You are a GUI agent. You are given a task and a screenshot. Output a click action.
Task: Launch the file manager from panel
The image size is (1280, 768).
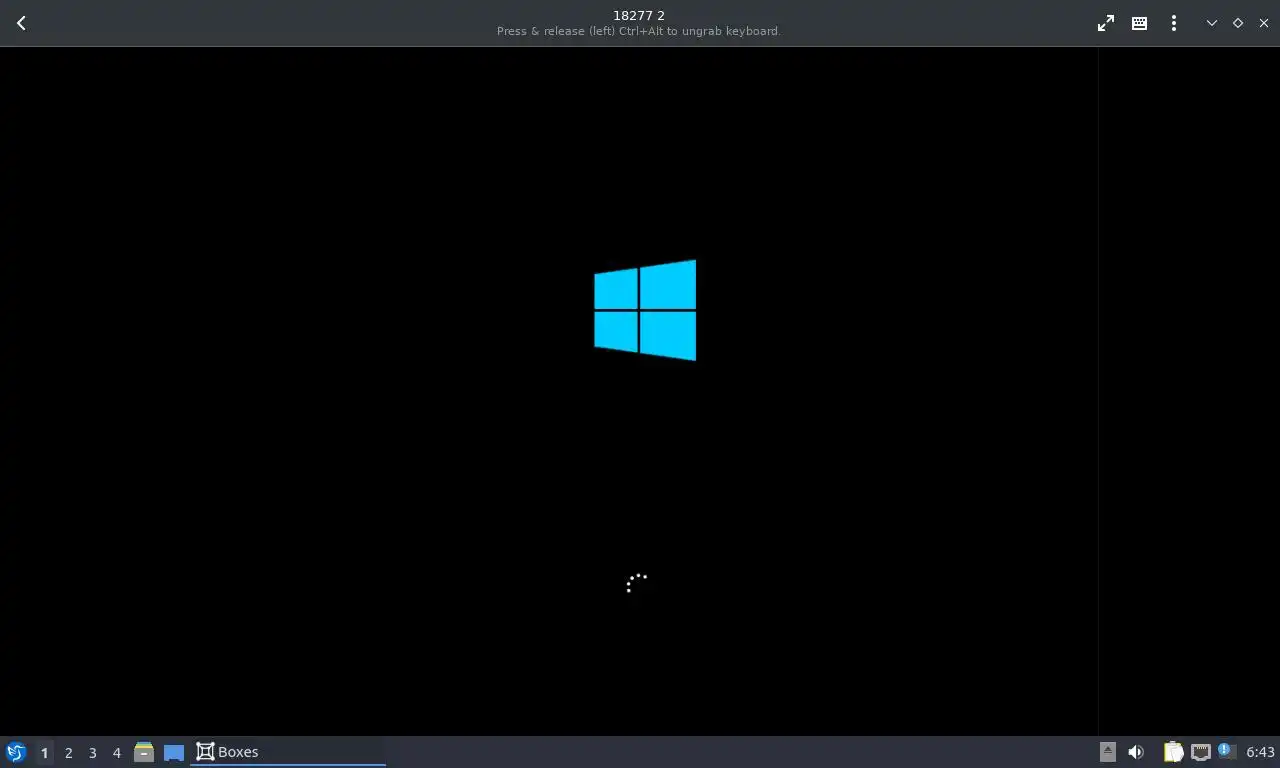(x=144, y=752)
